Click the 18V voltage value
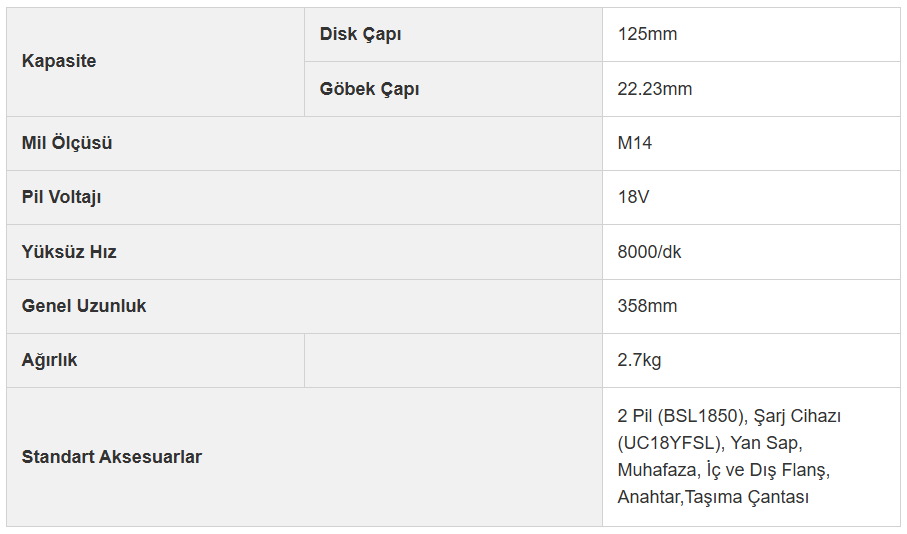This screenshot has width=907, height=534. tap(633, 197)
